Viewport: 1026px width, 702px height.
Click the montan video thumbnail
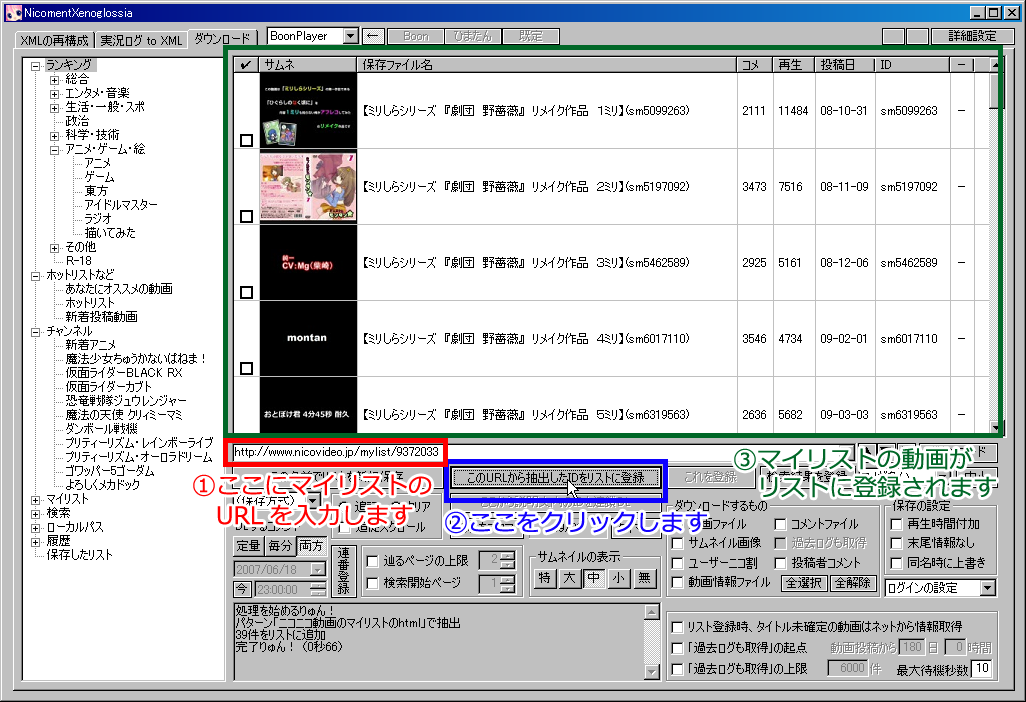[308, 338]
